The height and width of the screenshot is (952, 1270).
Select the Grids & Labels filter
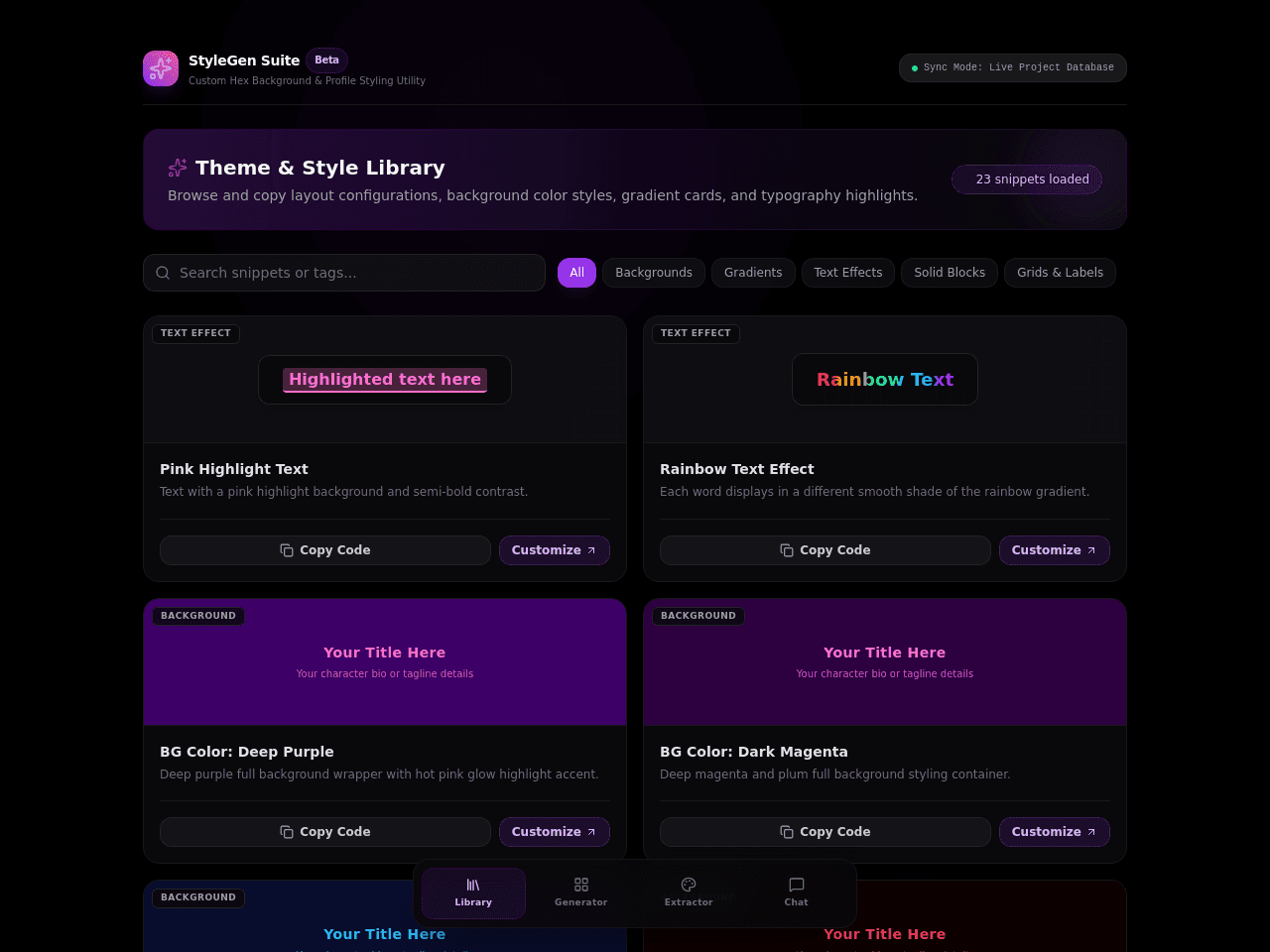click(1060, 273)
